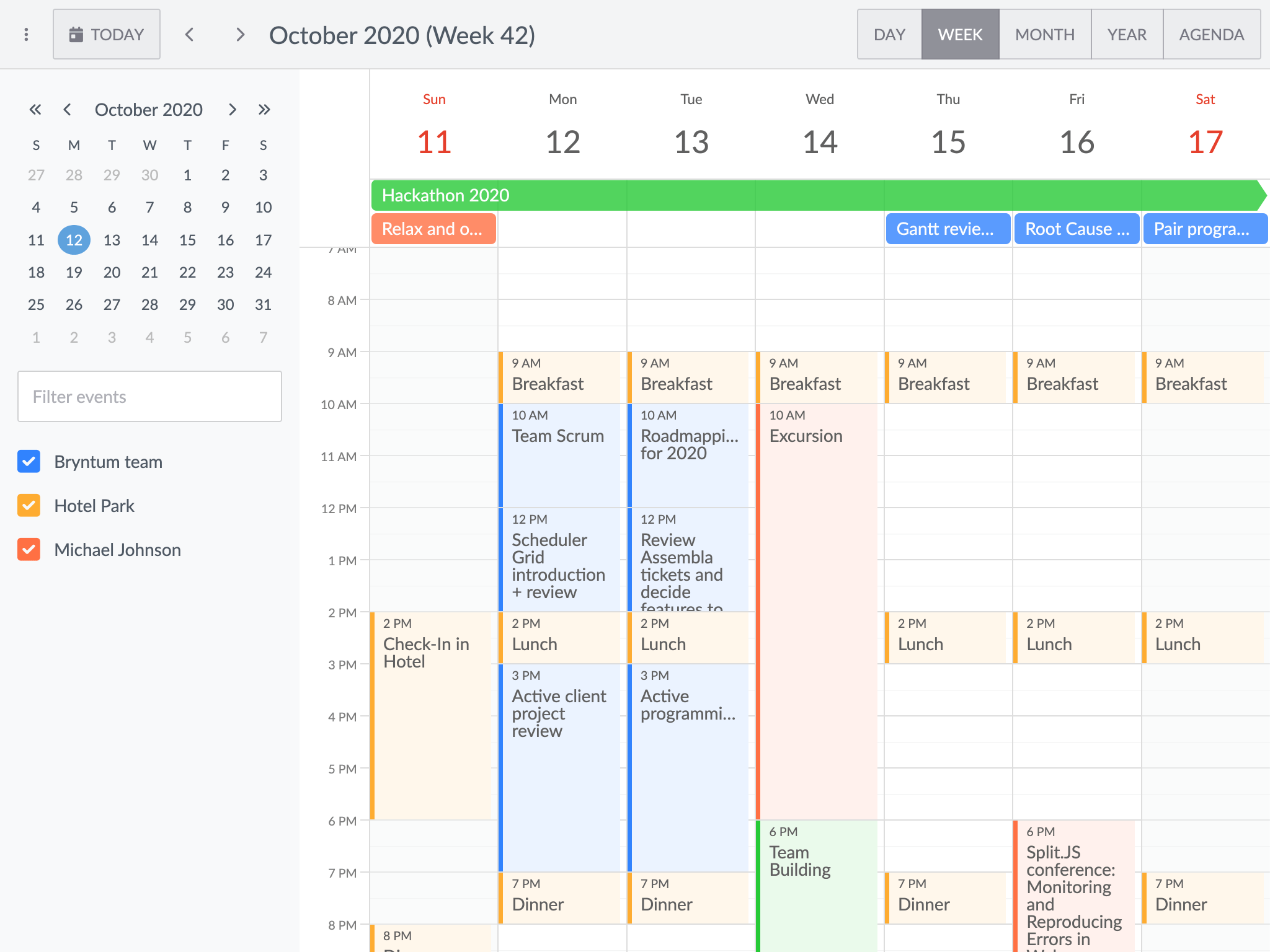Open Review Assembla tickets event
Screen dimensions: 1270x952
pos(688,560)
